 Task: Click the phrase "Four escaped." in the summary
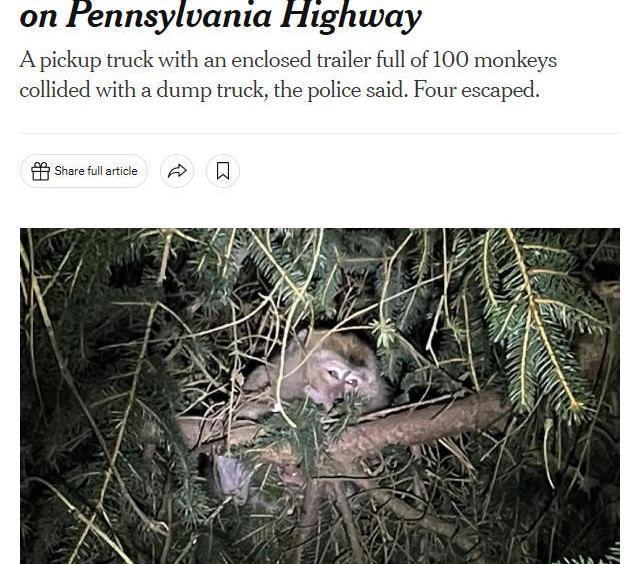477,90
